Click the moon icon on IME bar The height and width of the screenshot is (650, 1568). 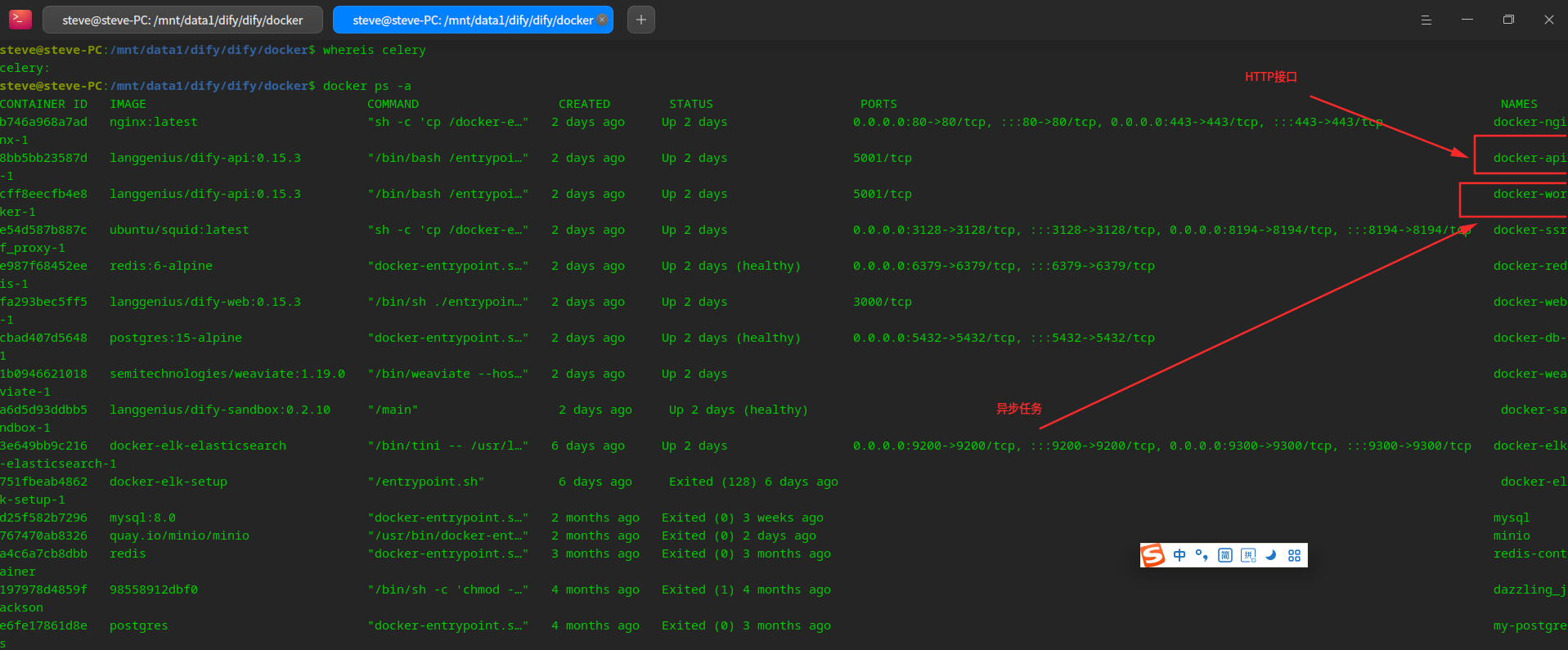point(1271,555)
